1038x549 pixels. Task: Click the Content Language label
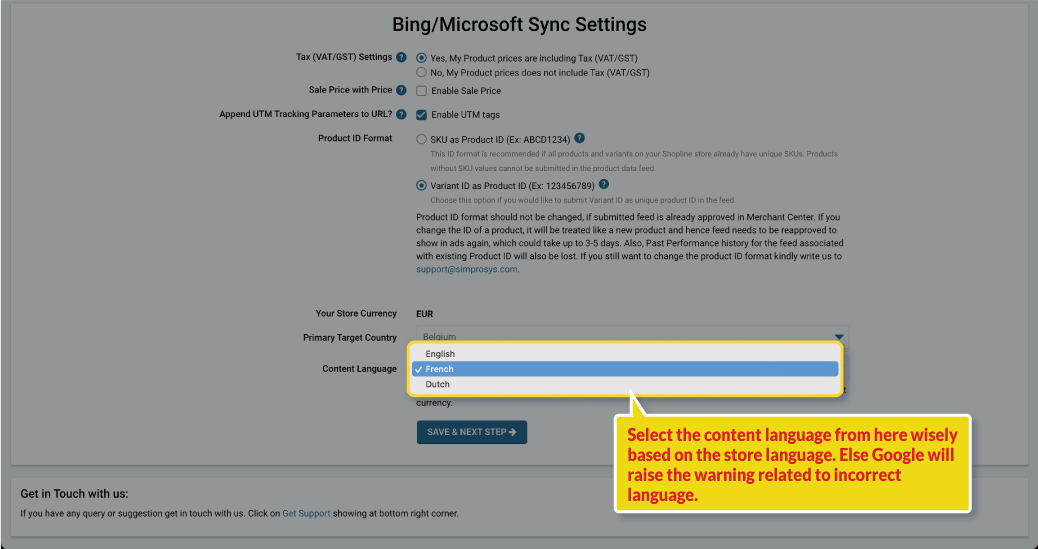click(x=359, y=369)
